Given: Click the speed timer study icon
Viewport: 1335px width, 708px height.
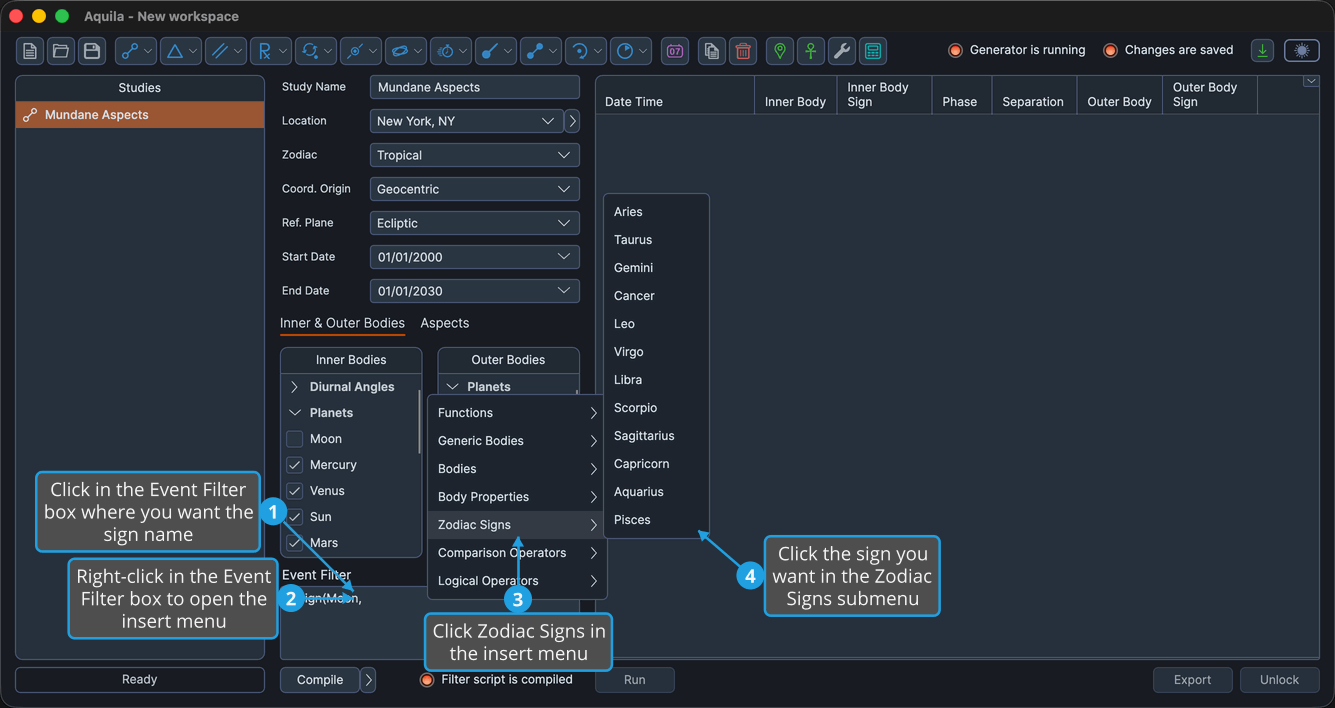Looking at the screenshot, I should coord(444,51).
